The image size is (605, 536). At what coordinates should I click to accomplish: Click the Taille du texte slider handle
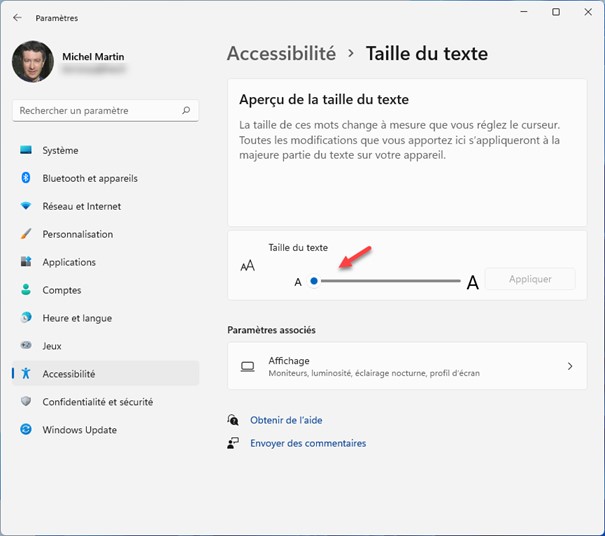[314, 282]
